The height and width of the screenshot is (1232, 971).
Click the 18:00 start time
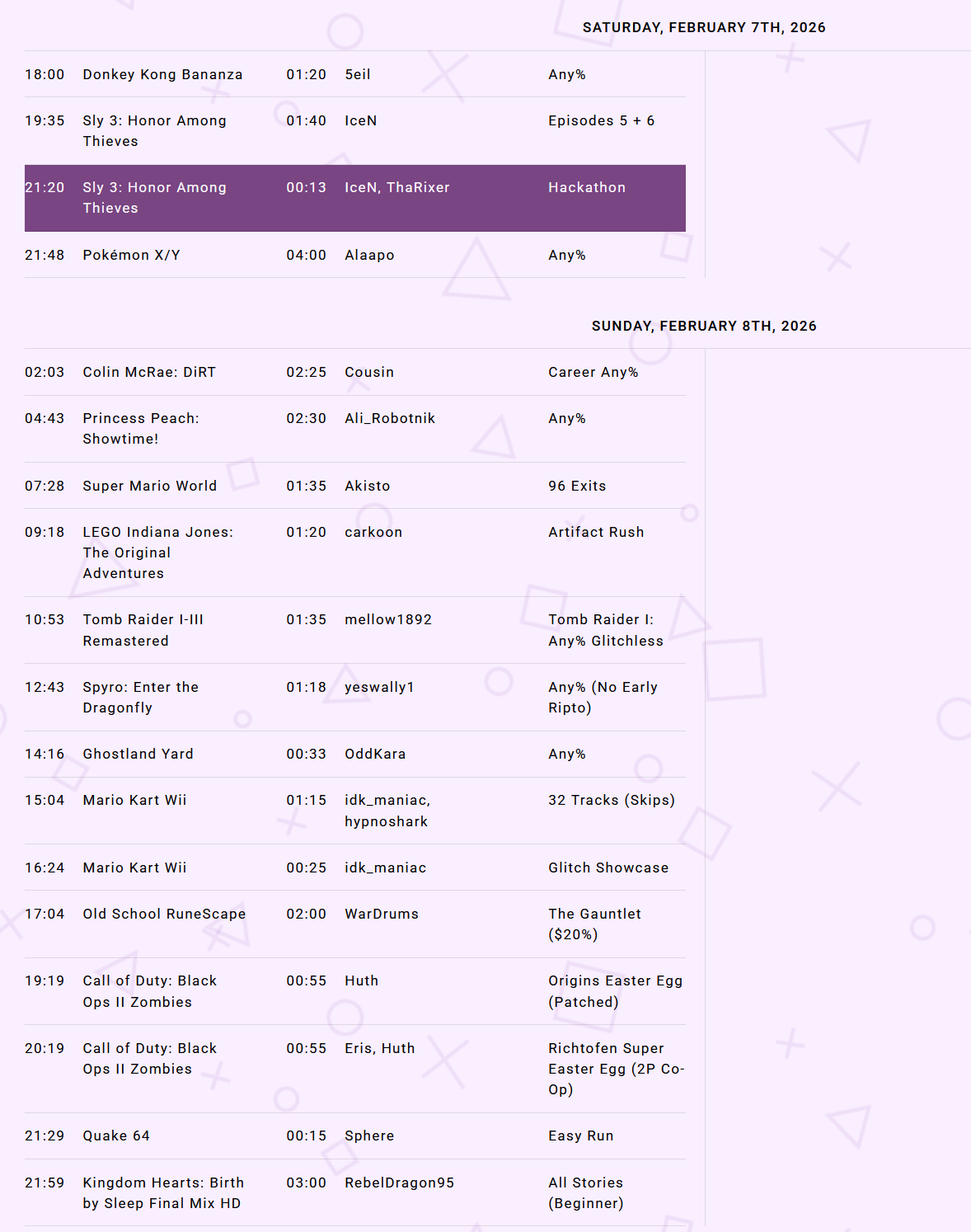pyautogui.click(x=45, y=74)
